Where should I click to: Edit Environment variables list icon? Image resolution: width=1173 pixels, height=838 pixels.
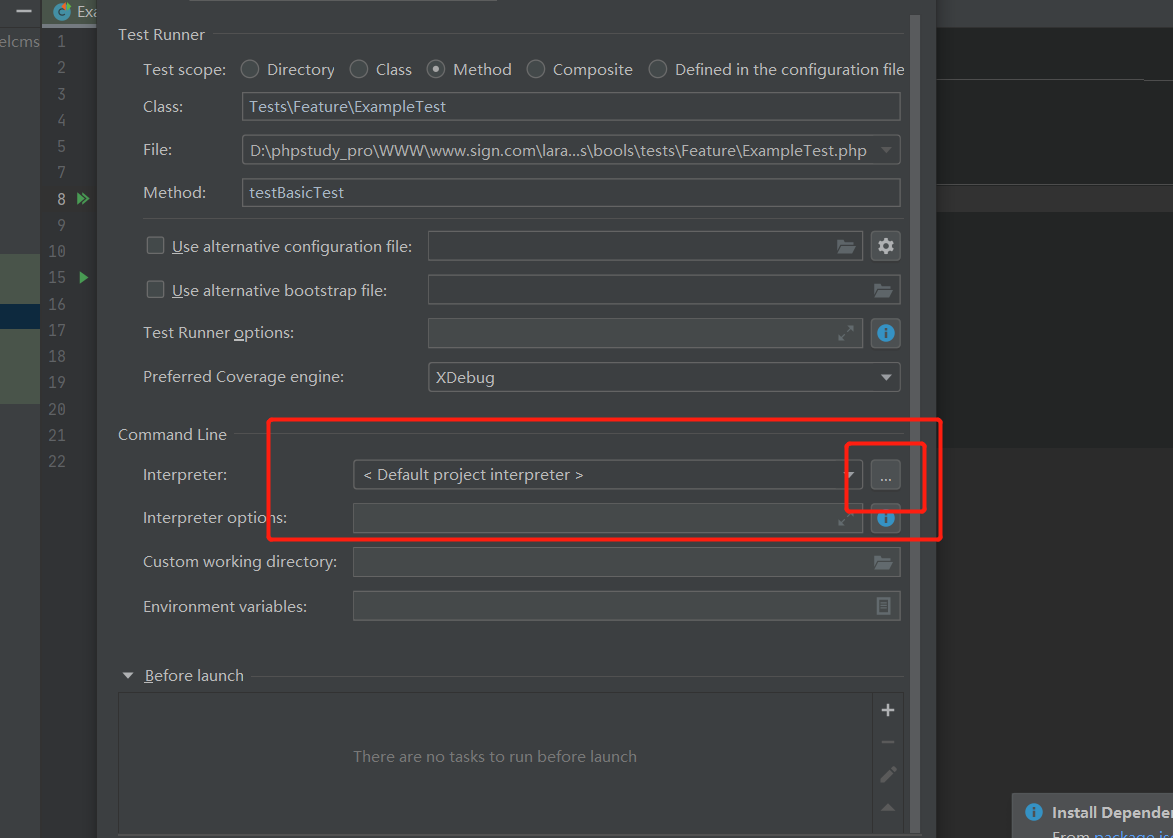883,606
